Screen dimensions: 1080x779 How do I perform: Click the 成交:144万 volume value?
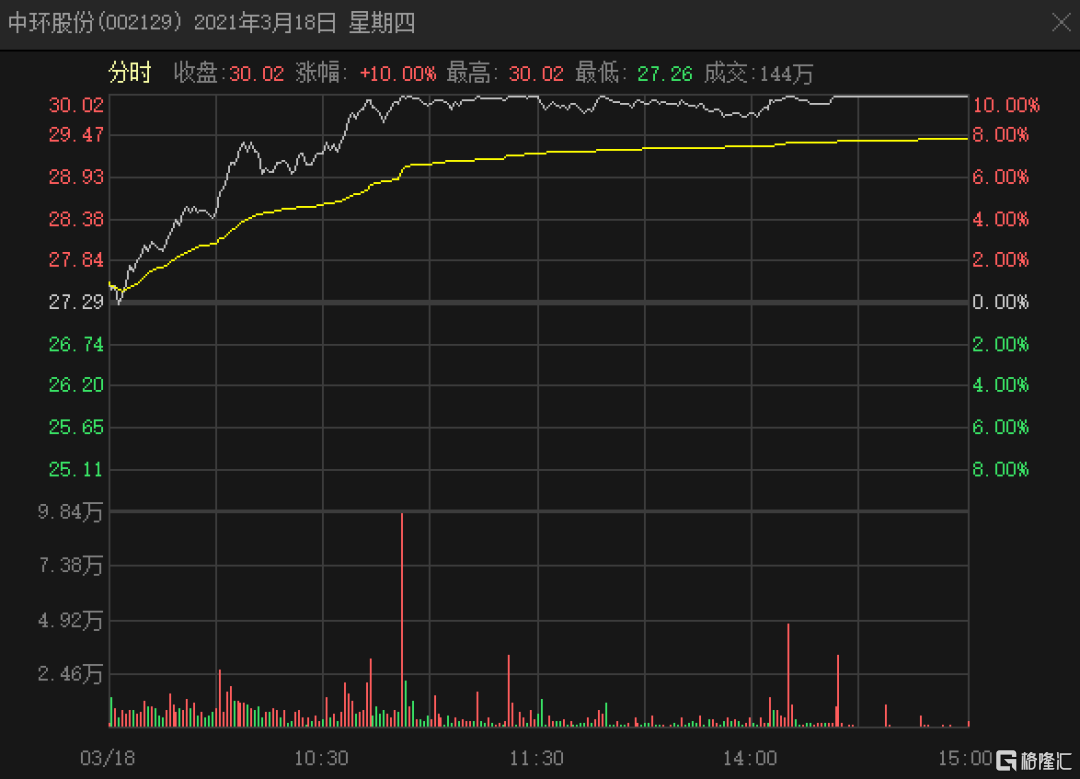tap(786, 73)
